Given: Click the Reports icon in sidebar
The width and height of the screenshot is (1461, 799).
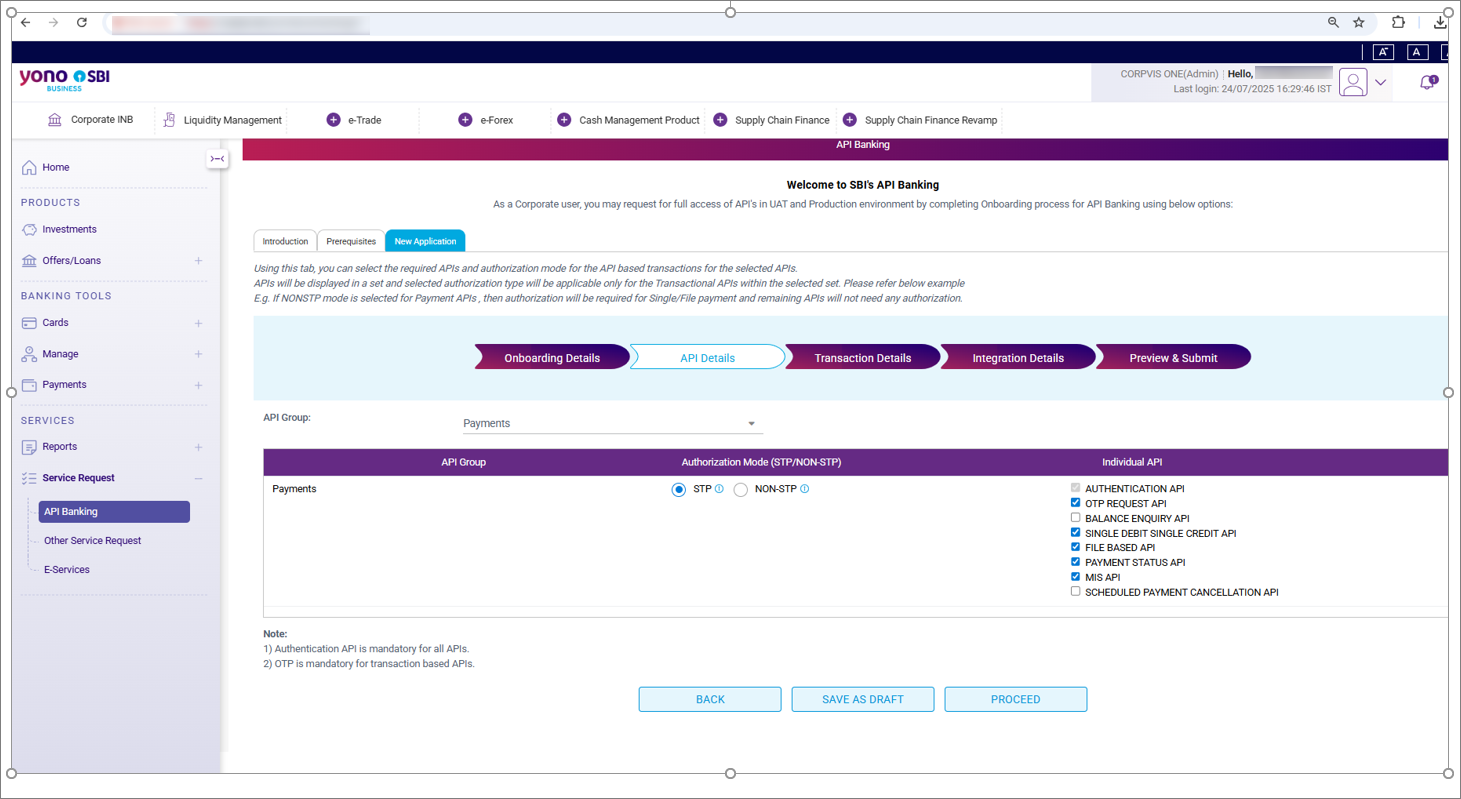Looking at the screenshot, I should pos(29,447).
